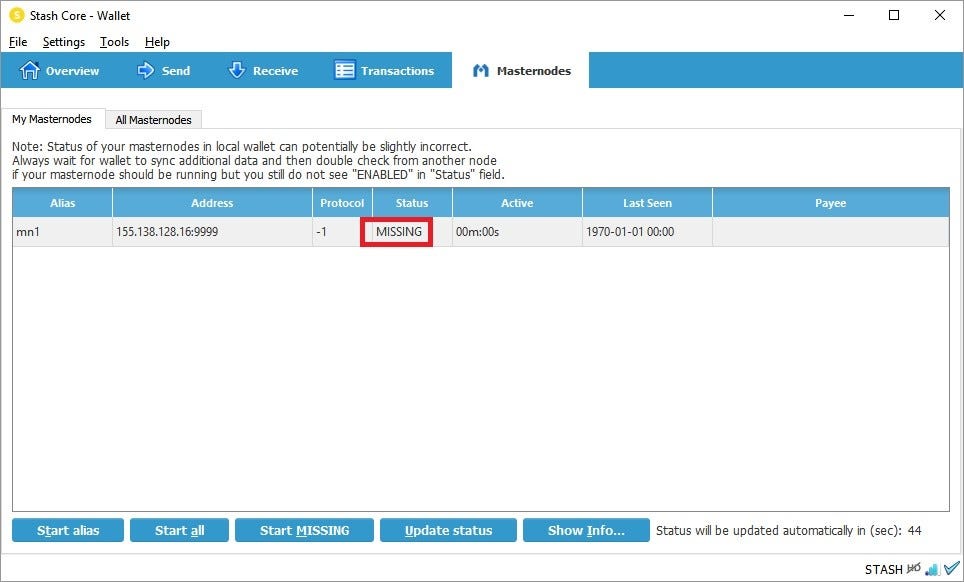The image size is (964, 582).
Task: Minimize the Stash Core wallet window
Action: coord(849,15)
